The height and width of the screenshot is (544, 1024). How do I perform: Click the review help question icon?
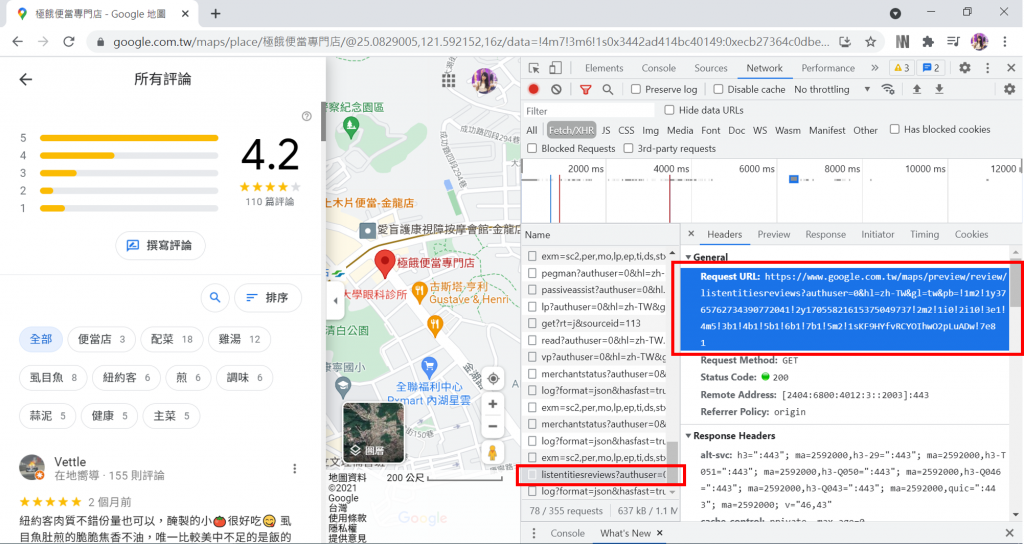(x=306, y=116)
